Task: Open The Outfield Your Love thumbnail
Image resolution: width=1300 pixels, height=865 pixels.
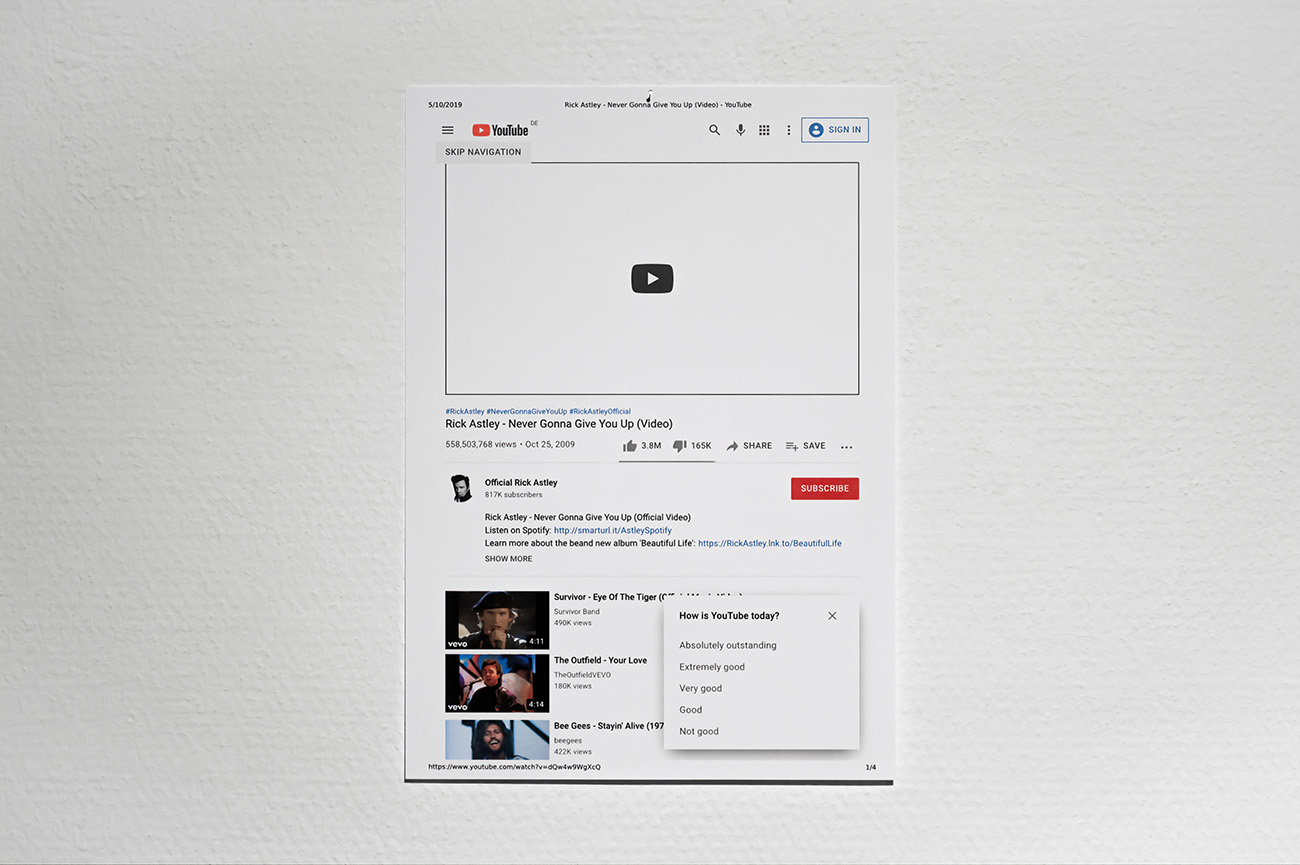Action: (x=497, y=683)
